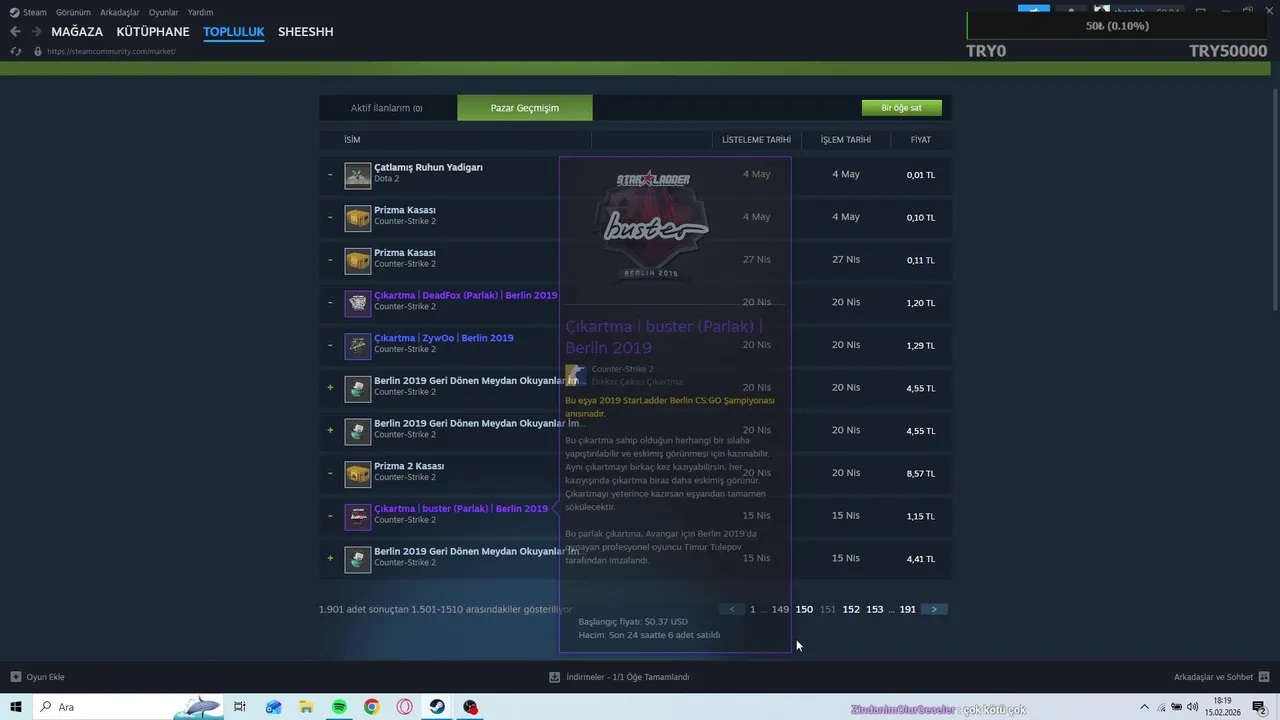Click the padlock icon beside the URL
1280x720 pixels.
pyautogui.click(x=38, y=51)
